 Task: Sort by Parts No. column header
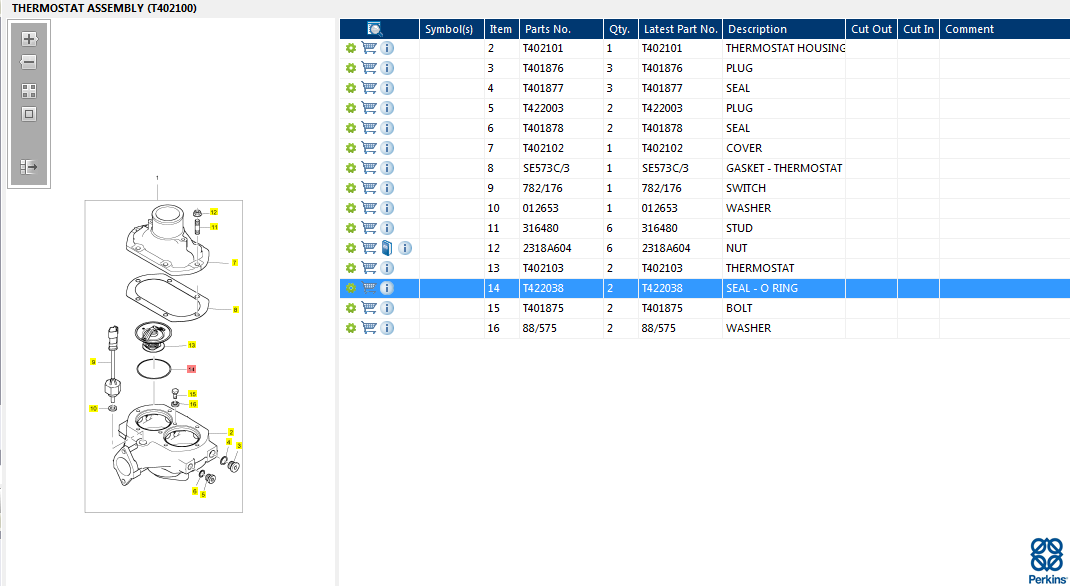(x=562, y=29)
